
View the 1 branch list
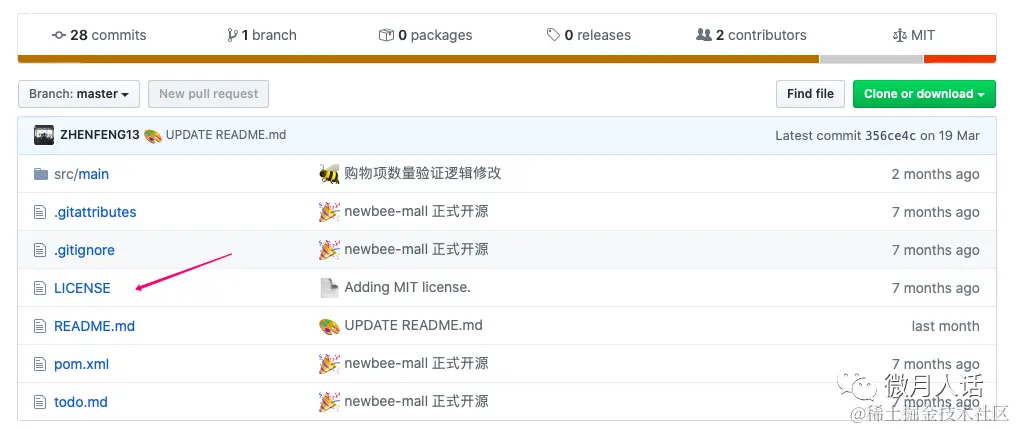click(x=262, y=35)
